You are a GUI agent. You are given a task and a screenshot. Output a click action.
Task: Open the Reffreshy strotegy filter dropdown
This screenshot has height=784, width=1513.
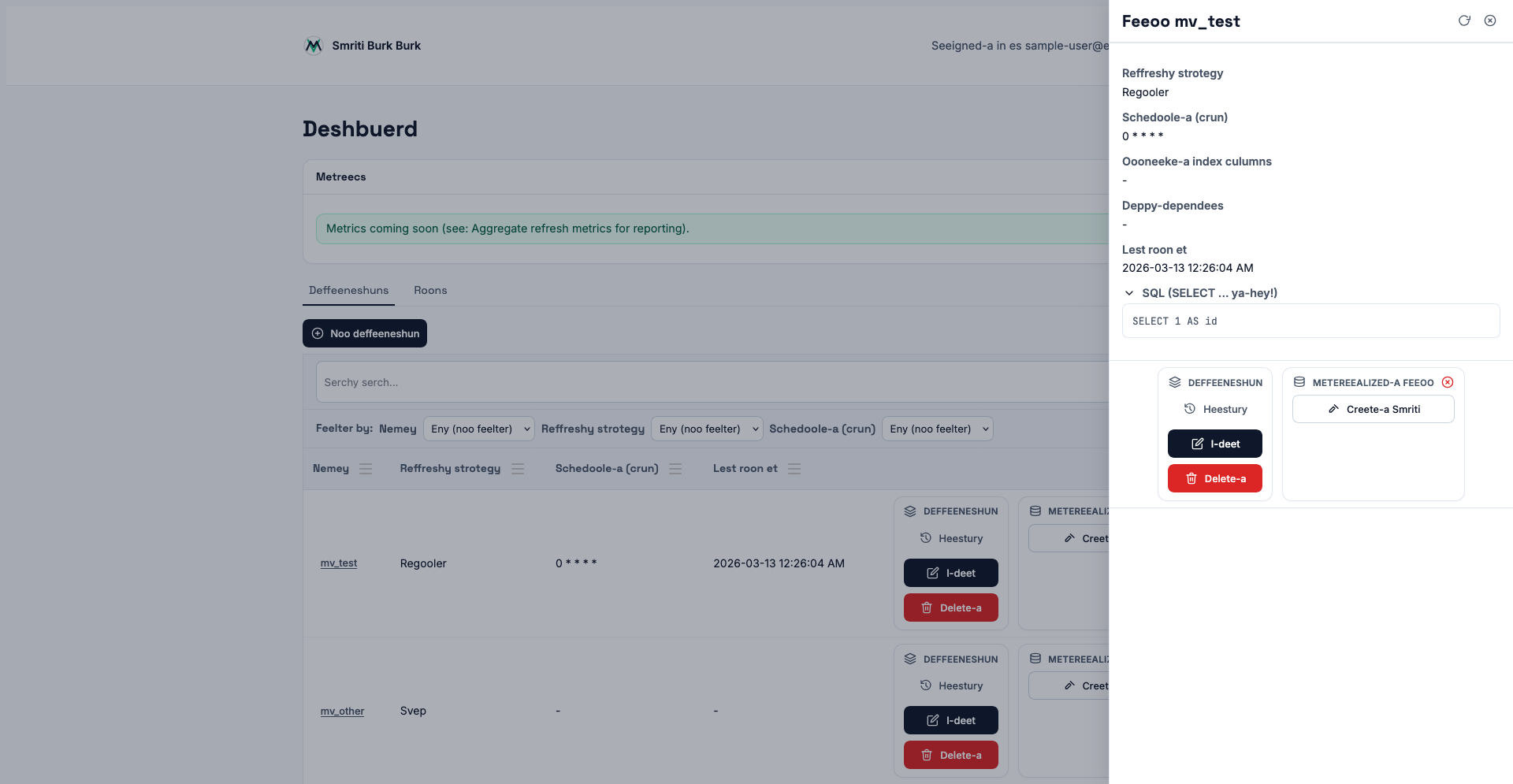pyautogui.click(x=707, y=429)
